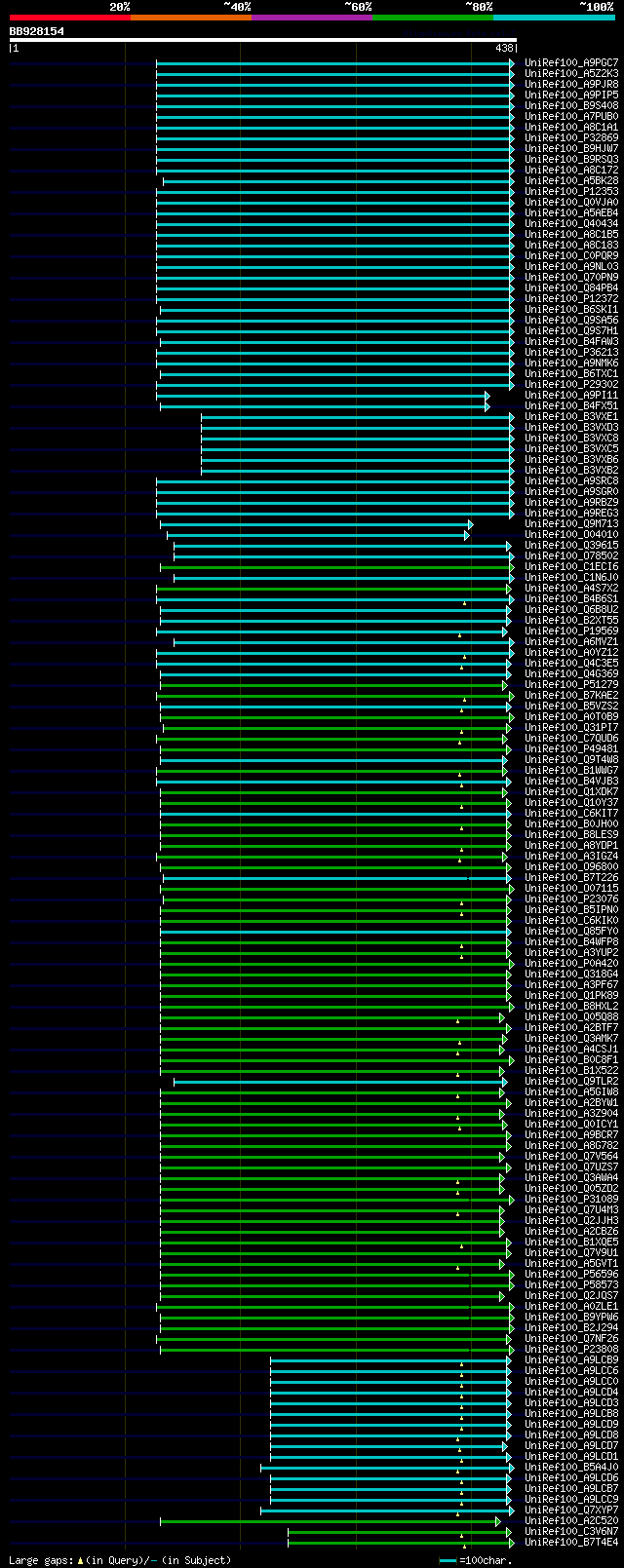624x1568 pixels.
Task: Click the green alignment bar for UniRef100_Q1XDK7
Action: tap(333, 792)
